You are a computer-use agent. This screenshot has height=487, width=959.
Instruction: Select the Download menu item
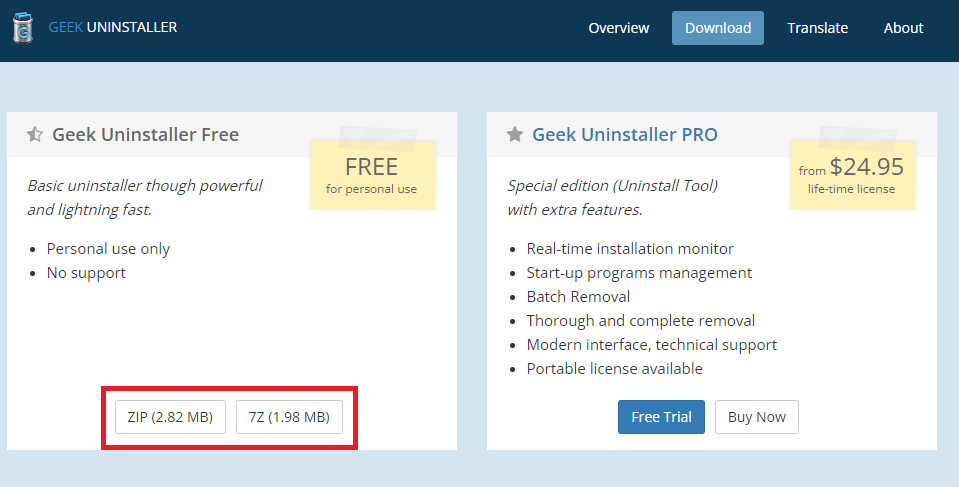point(718,28)
